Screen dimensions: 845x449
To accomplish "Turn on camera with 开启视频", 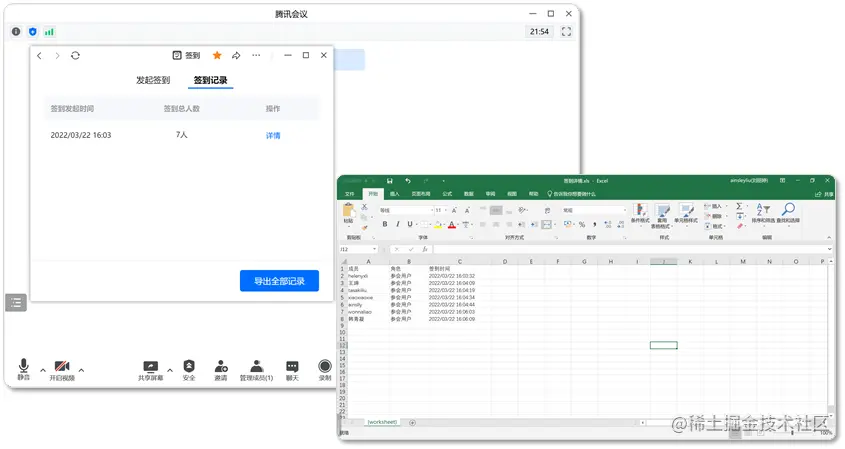I will coord(62,370).
